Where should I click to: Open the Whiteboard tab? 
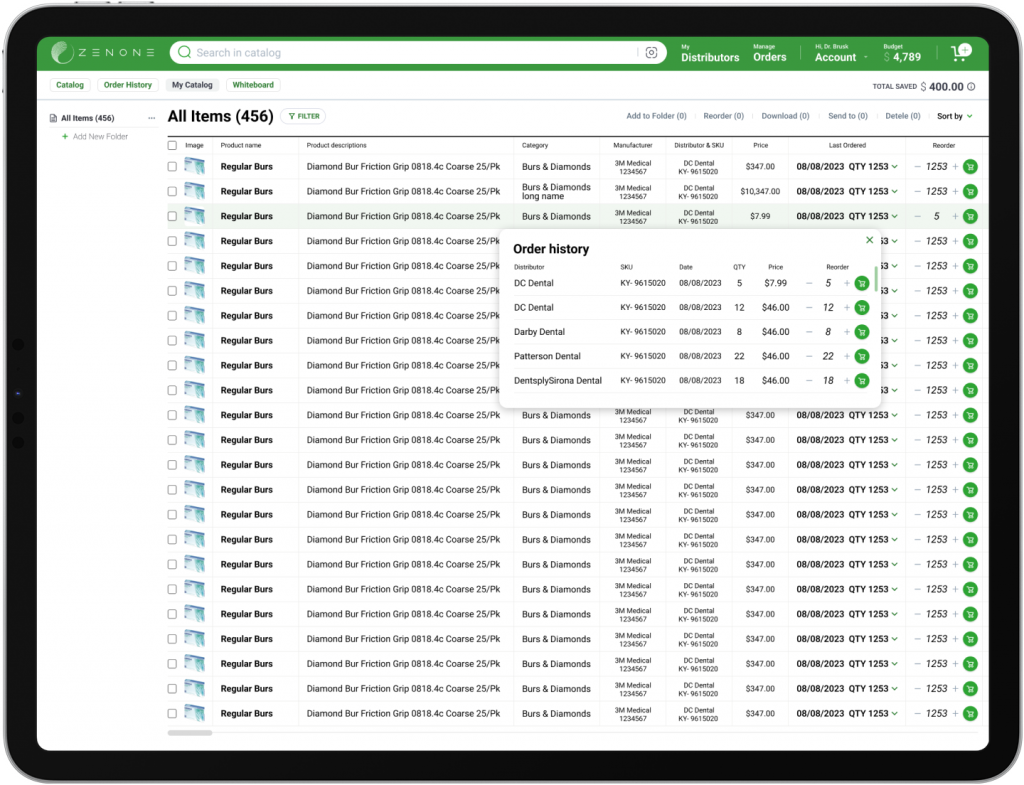253,85
